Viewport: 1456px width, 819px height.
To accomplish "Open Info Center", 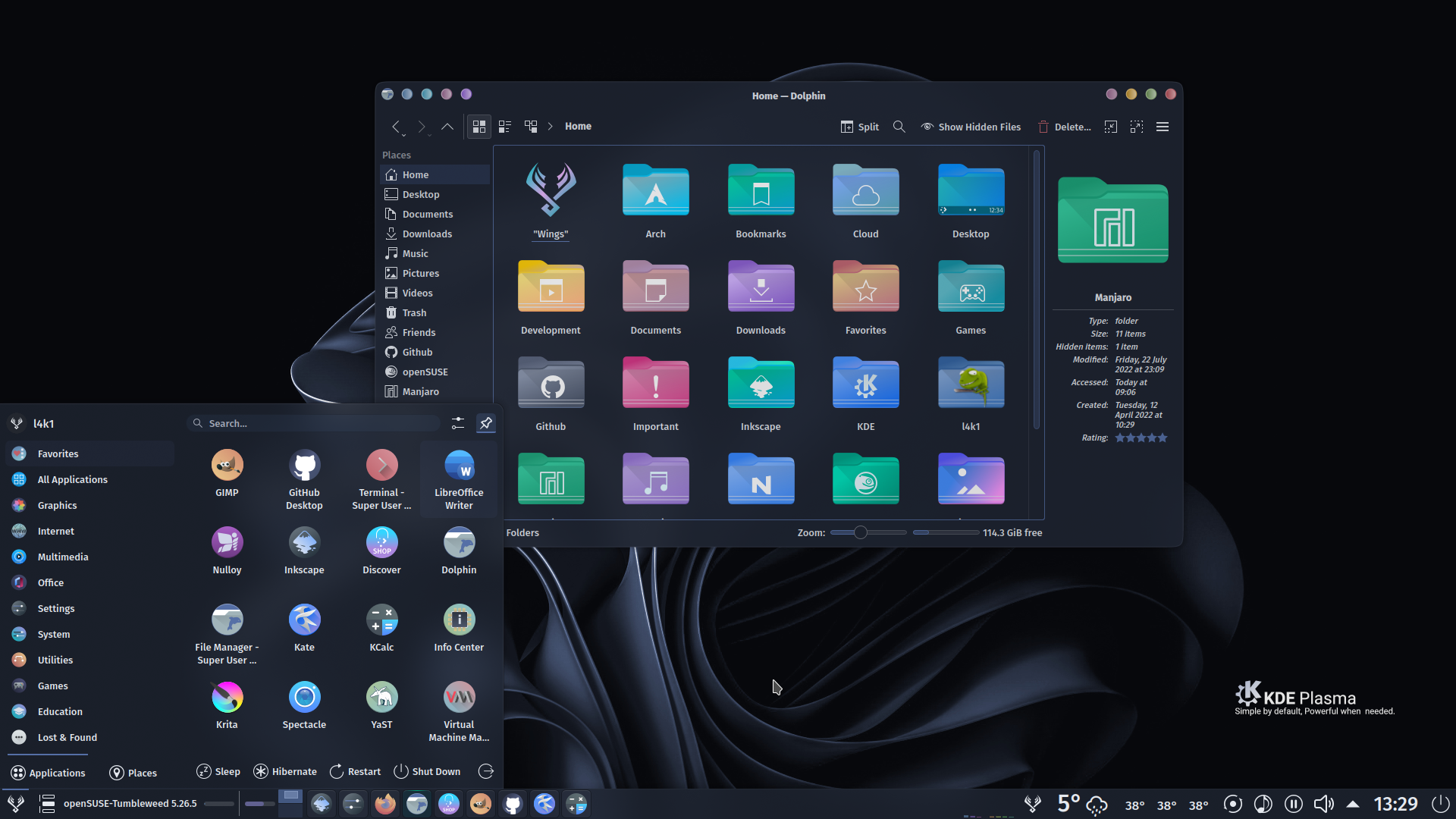I will tap(459, 629).
